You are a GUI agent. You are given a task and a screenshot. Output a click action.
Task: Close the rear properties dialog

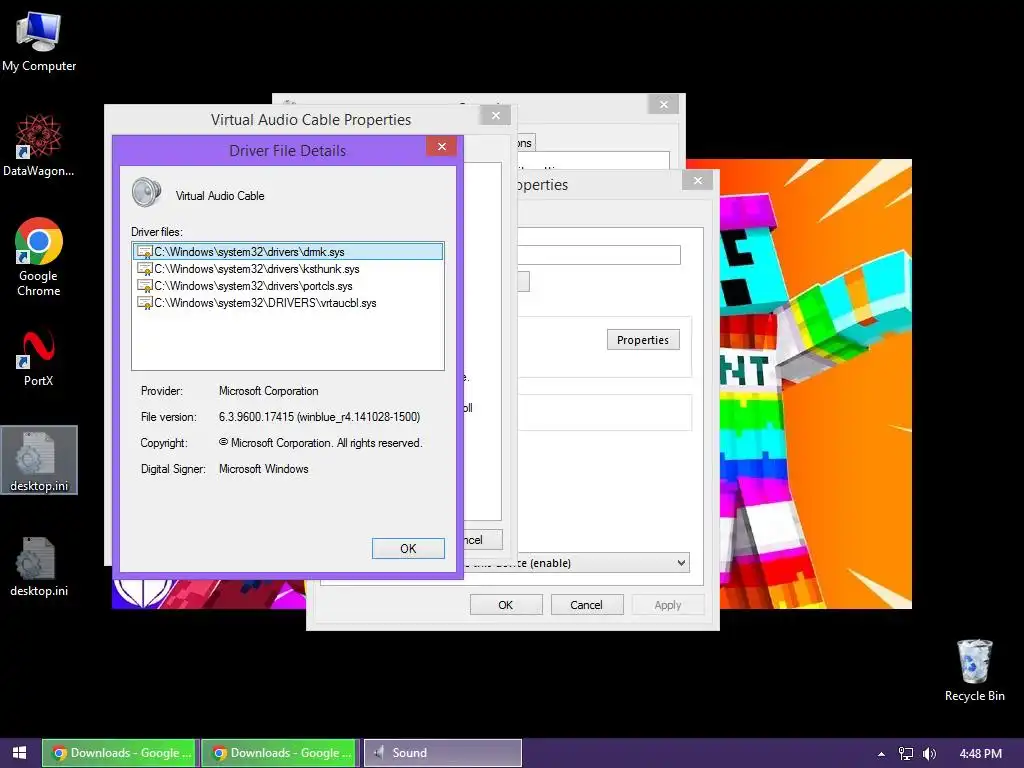coord(697,180)
